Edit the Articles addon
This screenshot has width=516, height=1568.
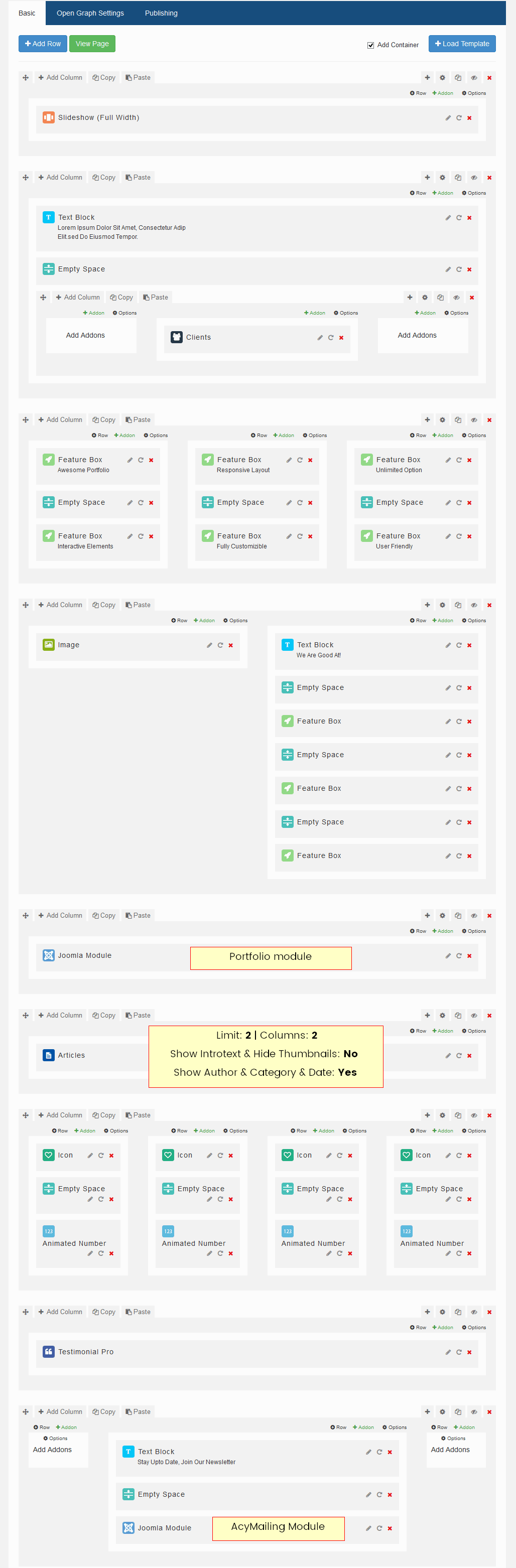pyautogui.click(x=448, y=1056)
